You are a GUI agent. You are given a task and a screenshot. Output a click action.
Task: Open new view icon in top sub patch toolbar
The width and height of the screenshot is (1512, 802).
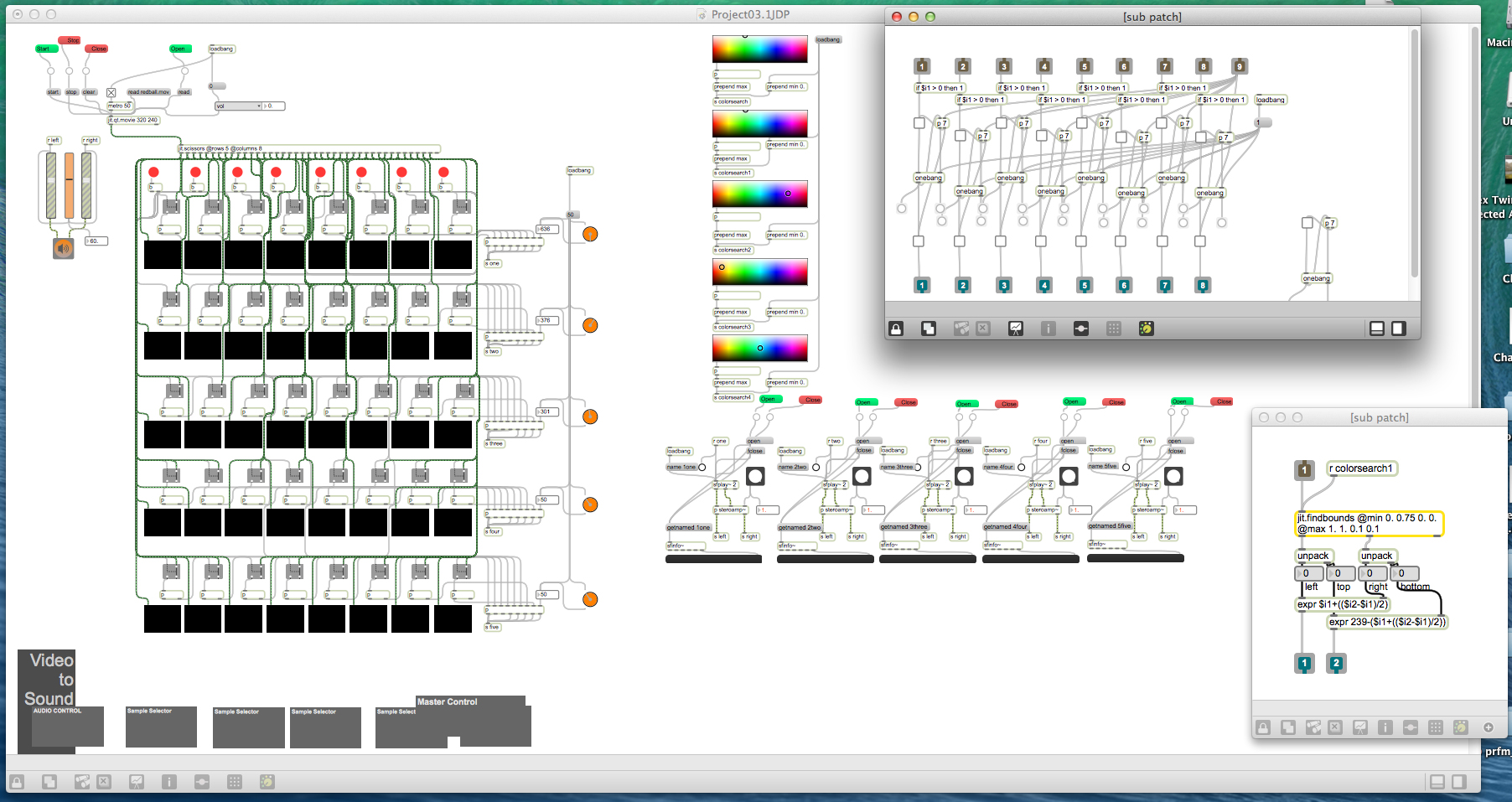point(929,329)
